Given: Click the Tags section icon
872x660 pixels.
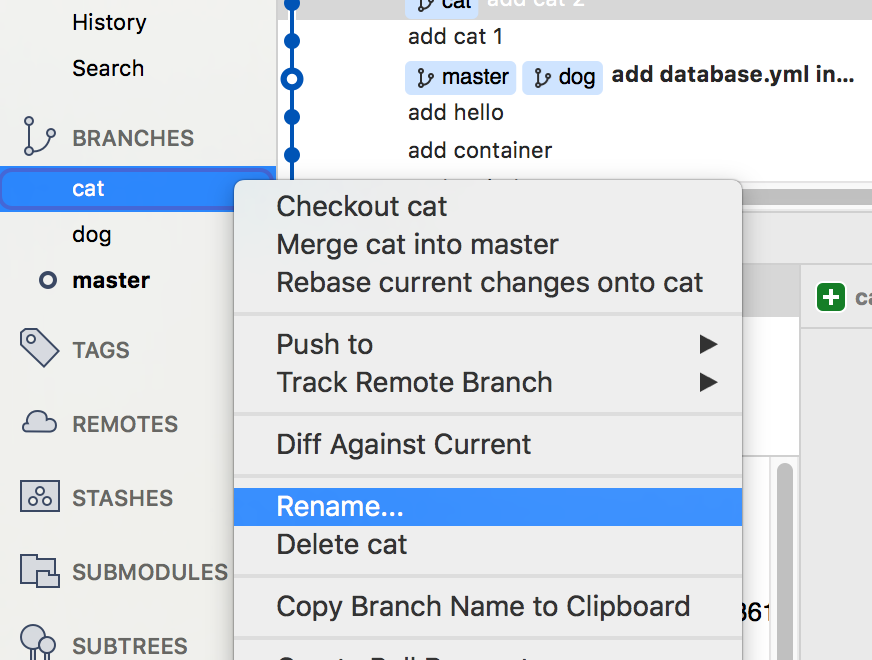Looking at the screenshot, I should pyautogui.click(x=39, y=349).
